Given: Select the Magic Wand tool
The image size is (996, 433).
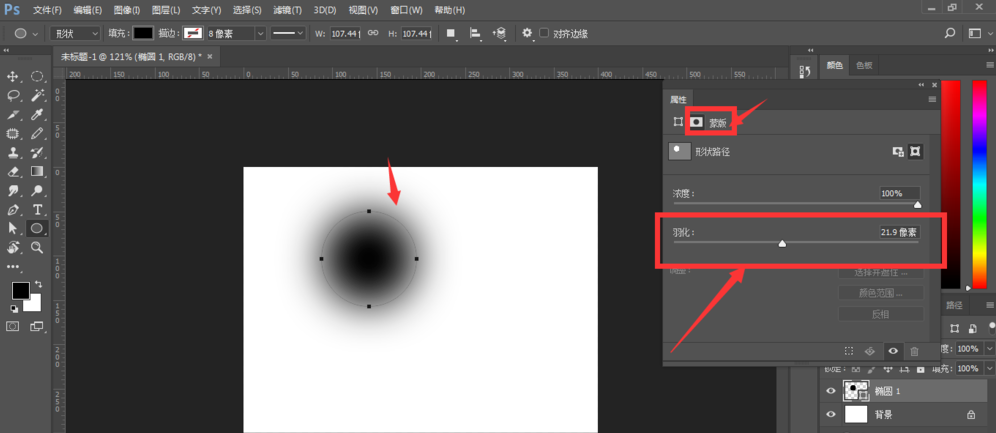Looking at the screenshot, I should (x=38, y=96).
